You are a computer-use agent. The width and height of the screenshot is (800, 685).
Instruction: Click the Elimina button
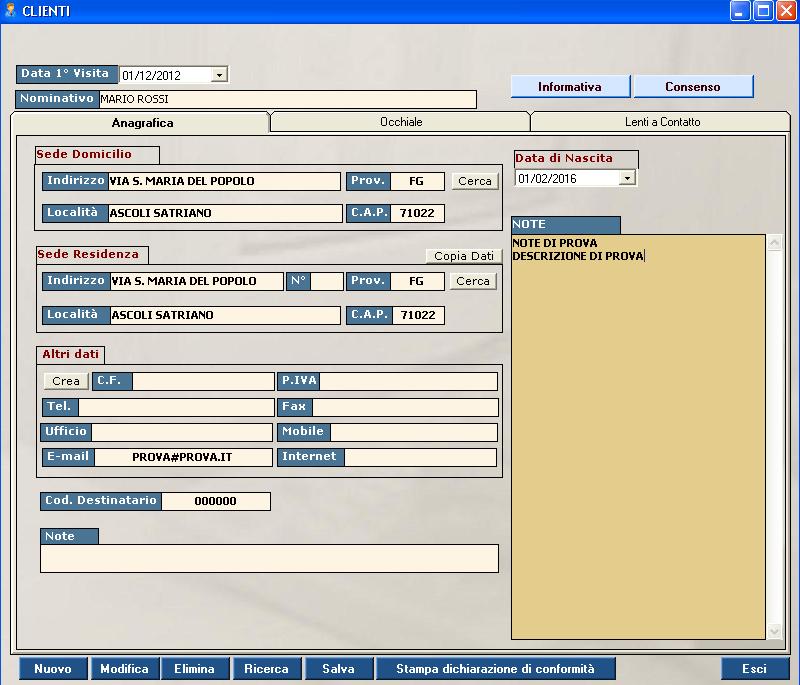pos(194,669)
